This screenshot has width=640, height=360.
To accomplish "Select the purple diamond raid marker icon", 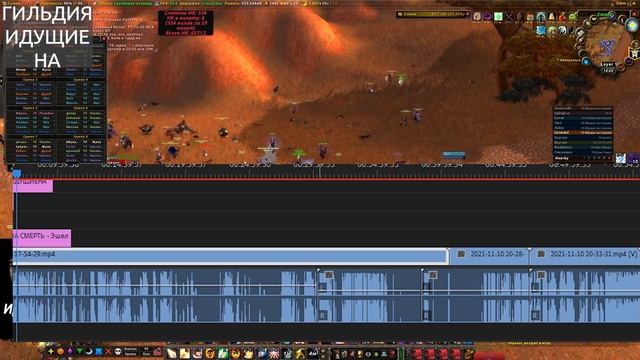I will tap(70, 351).
